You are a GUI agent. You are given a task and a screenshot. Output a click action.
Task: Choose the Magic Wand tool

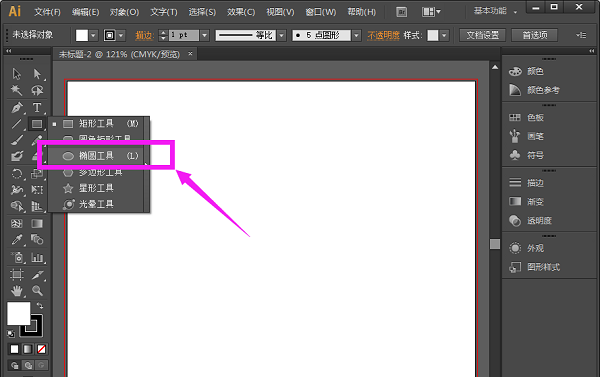coord(16,90)
